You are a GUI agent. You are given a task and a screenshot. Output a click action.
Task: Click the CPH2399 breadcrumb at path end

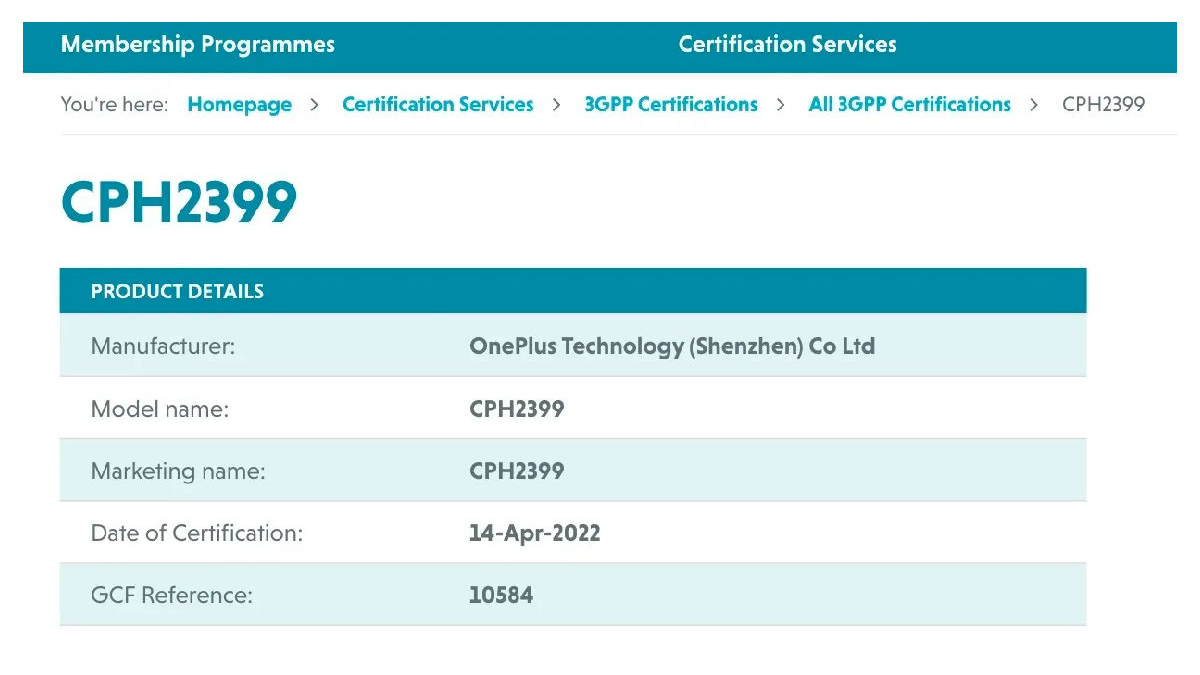1103,105
